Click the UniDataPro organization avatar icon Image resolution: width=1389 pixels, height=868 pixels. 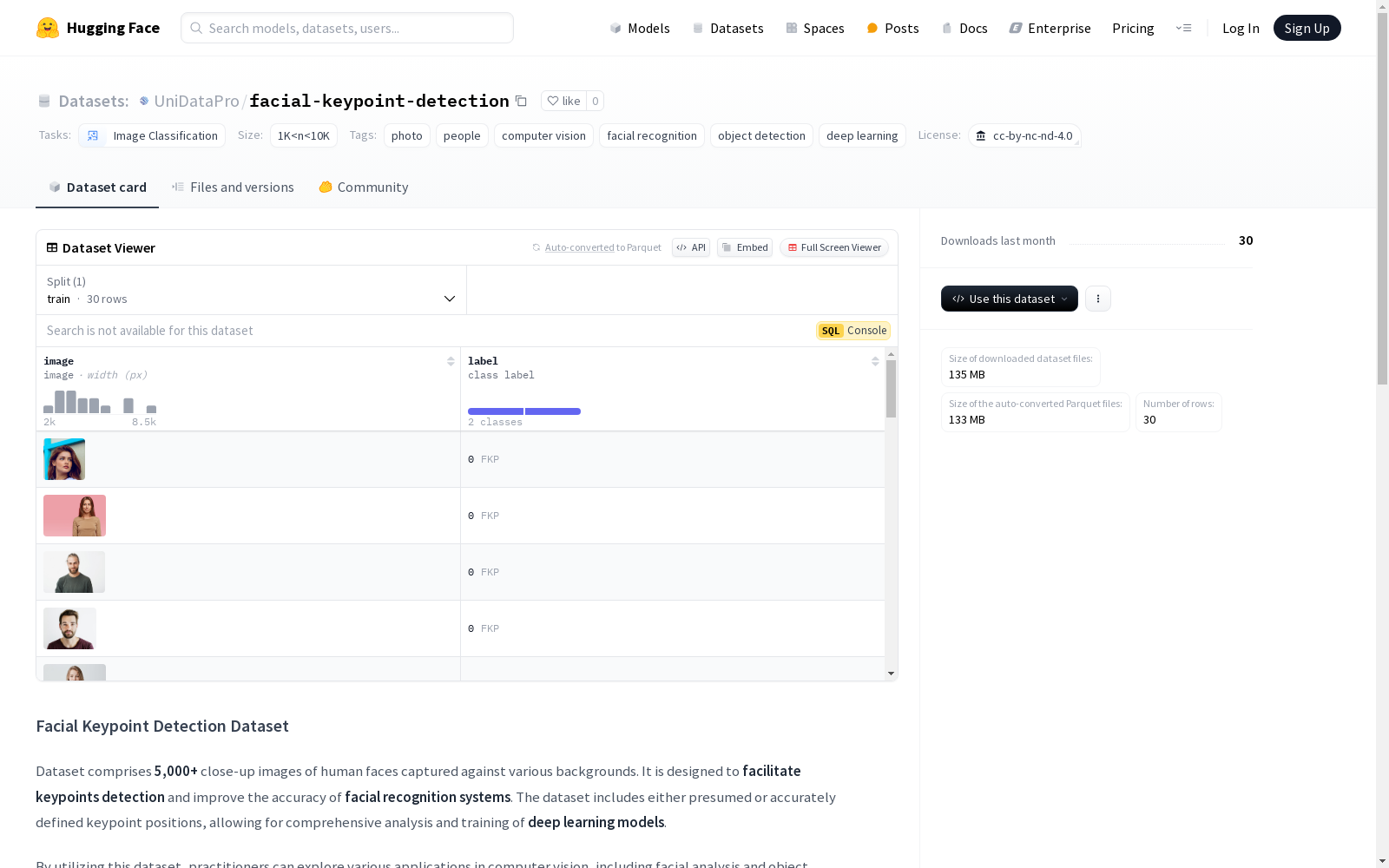144,101
